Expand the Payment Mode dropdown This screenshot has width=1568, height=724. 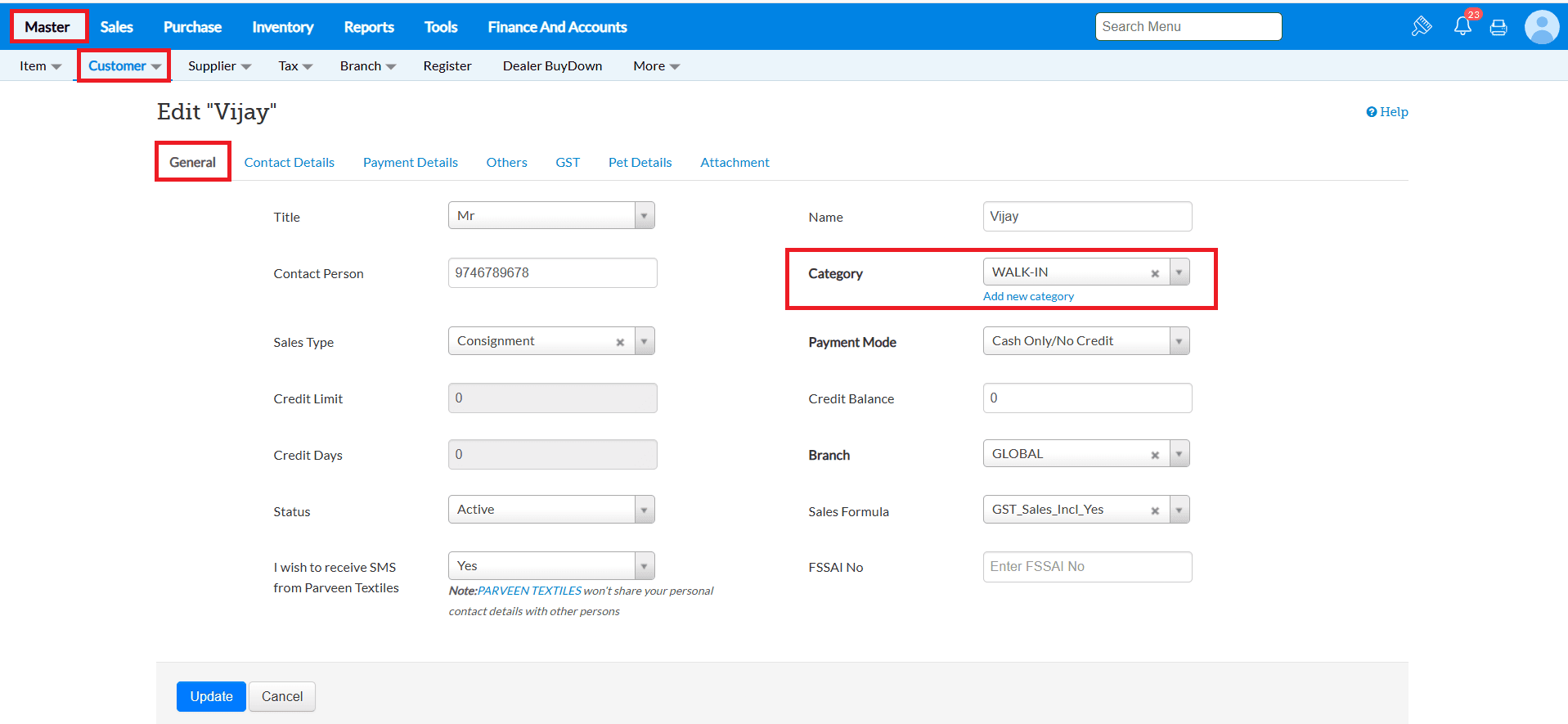tap(1179, 341)
